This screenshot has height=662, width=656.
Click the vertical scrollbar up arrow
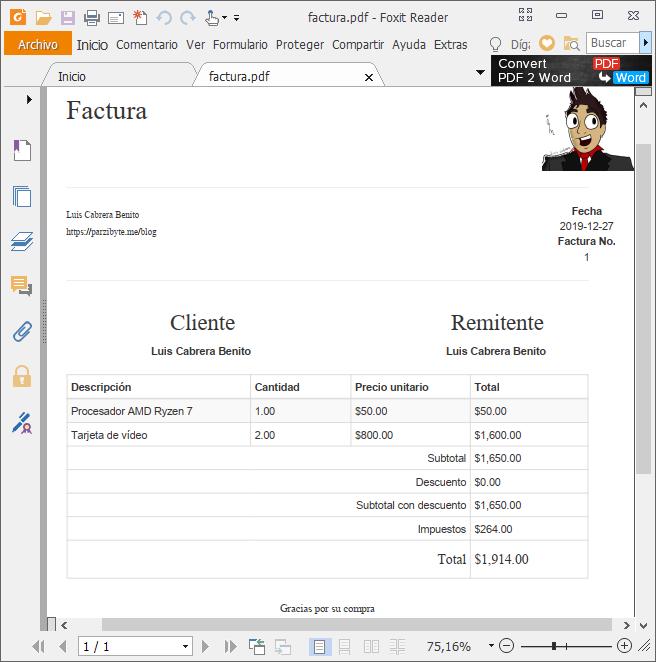(643, 106)
